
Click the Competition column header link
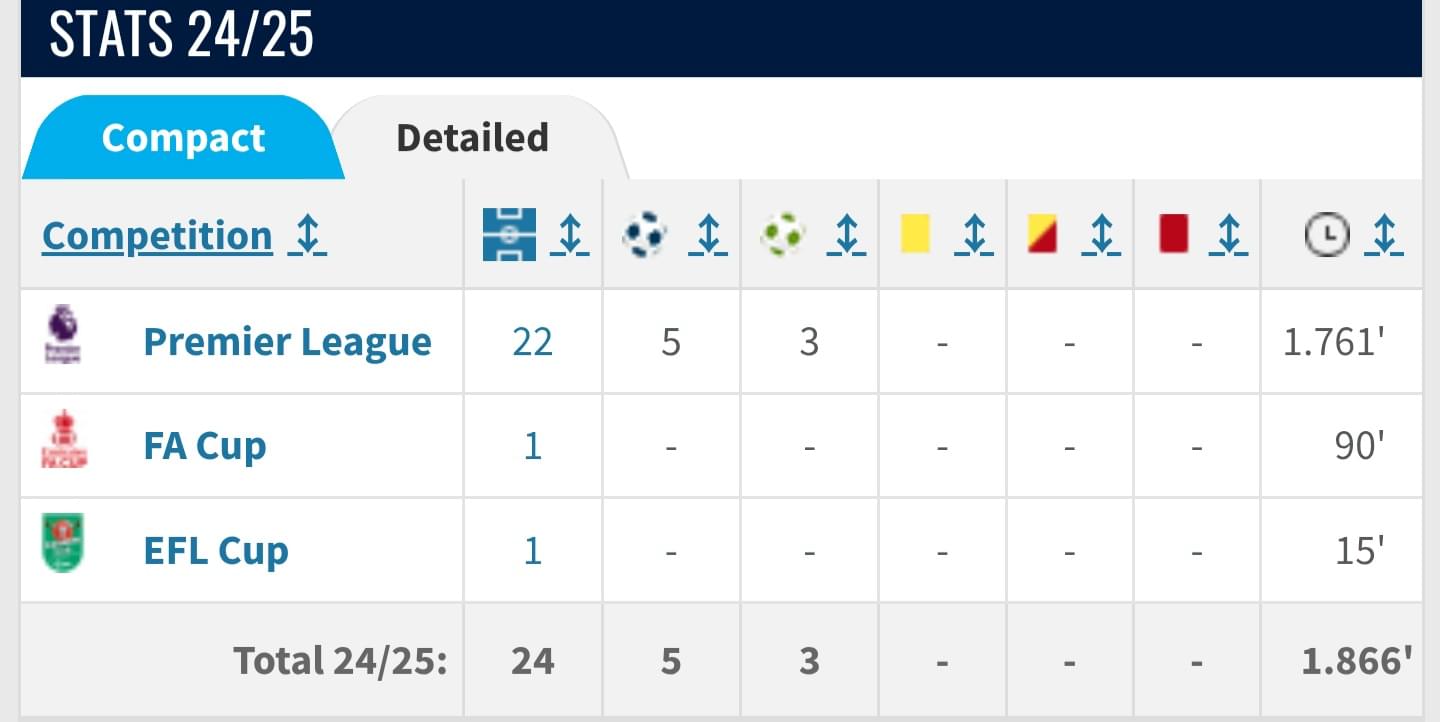pos(157,236)
